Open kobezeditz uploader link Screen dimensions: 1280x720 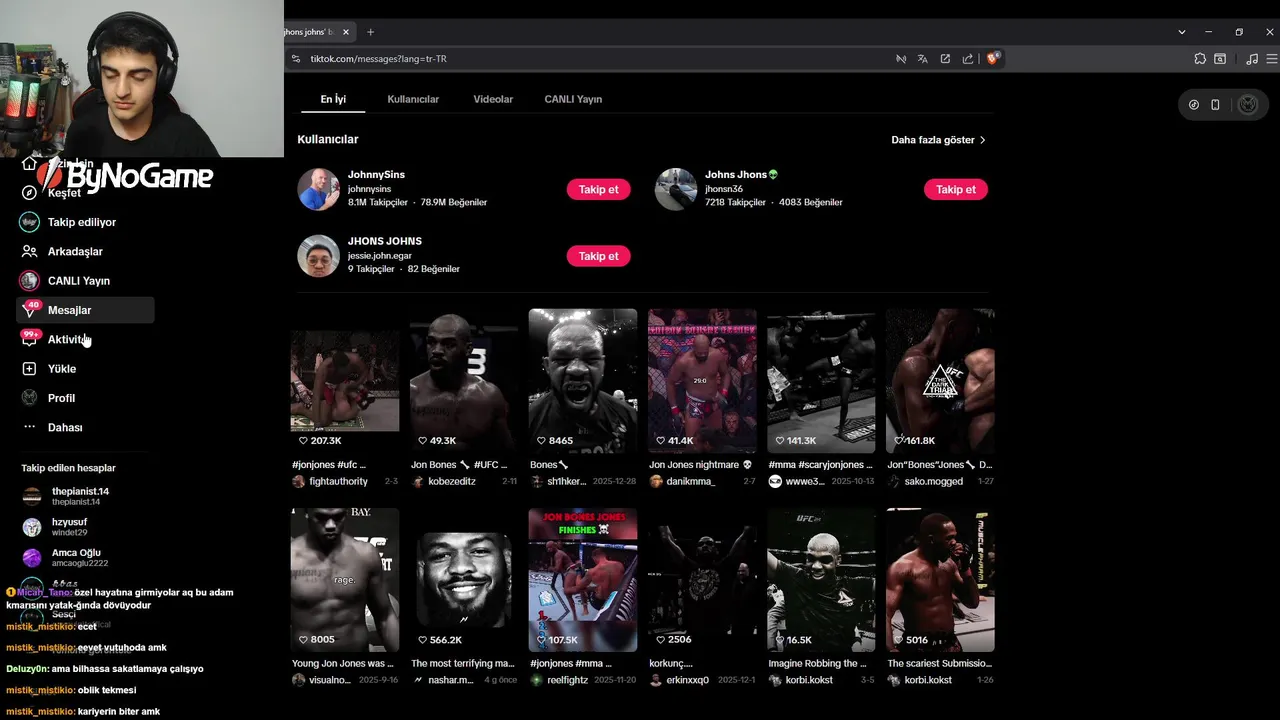click(x=452, y=482)
